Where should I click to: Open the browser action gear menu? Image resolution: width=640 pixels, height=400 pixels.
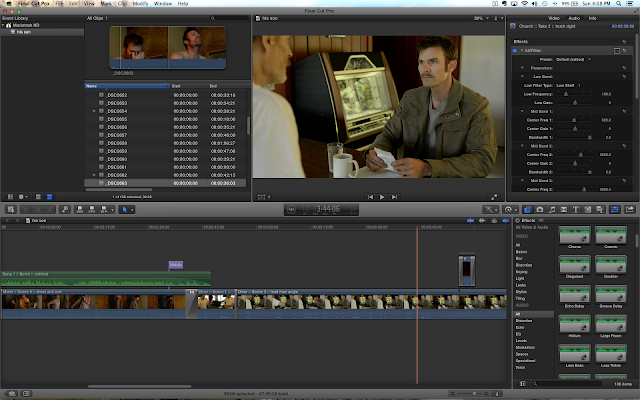[x=23, y=197]
